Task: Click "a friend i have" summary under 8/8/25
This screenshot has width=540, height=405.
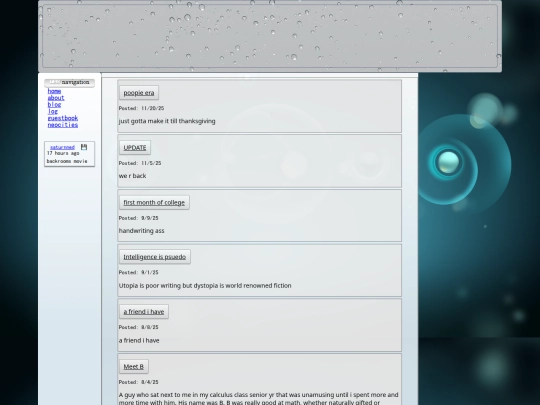Action: pos(139,340)
